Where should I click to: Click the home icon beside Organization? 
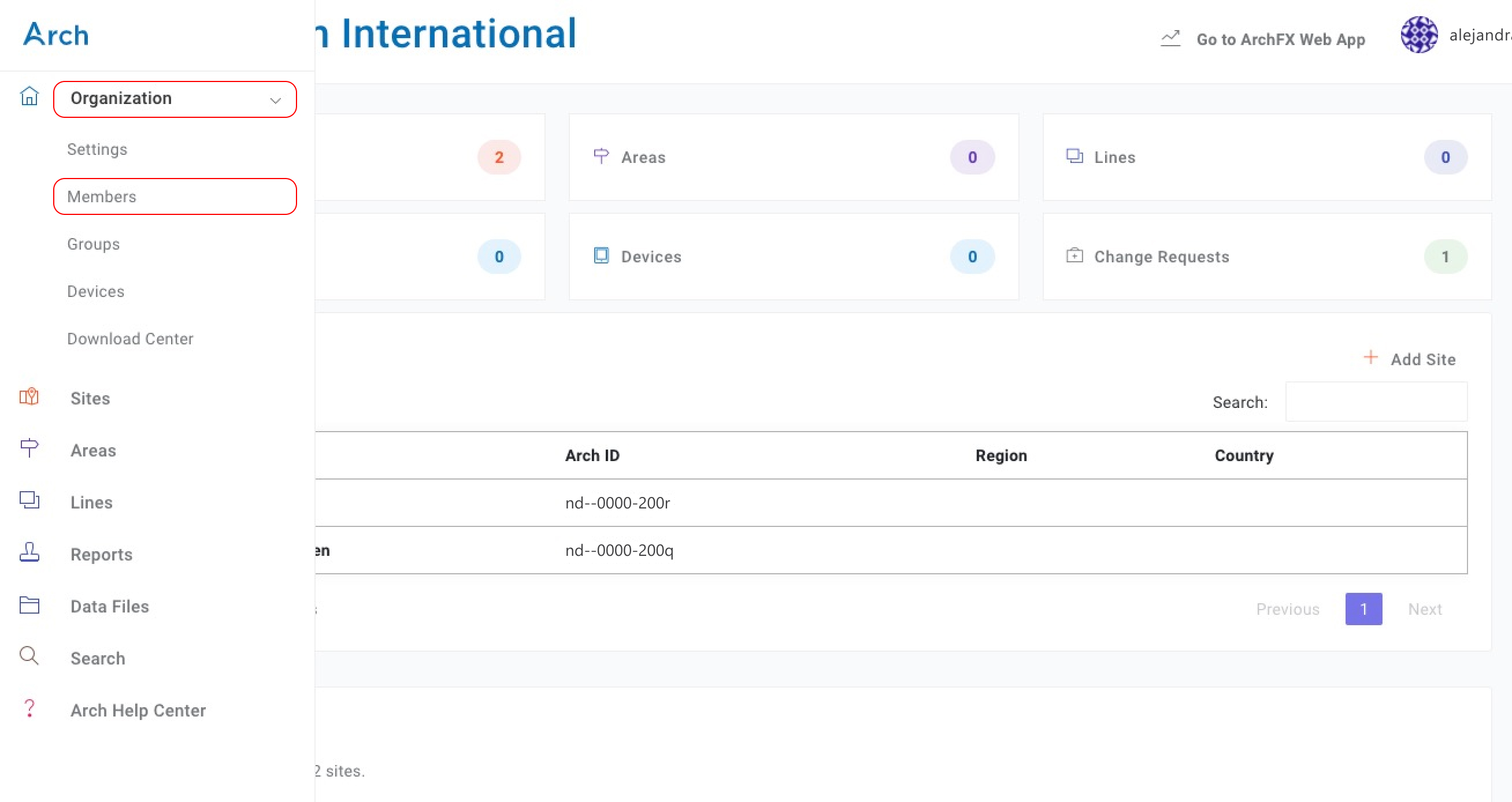[29, 96]
